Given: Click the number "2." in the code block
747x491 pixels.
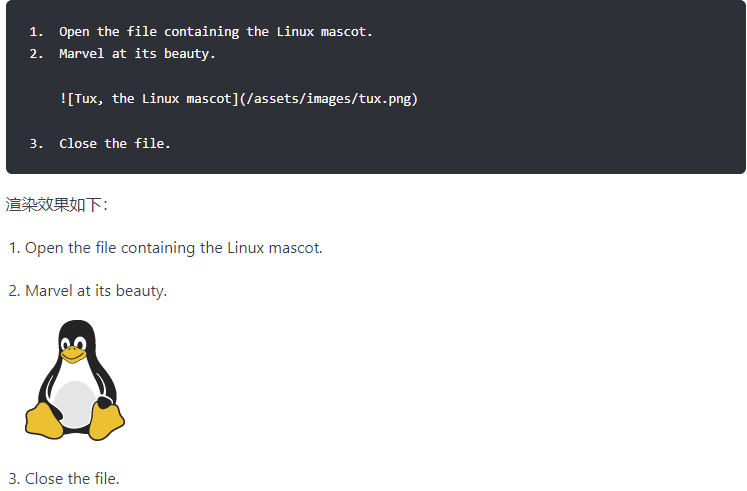Looking at the screenshot, I should [37, 54].
